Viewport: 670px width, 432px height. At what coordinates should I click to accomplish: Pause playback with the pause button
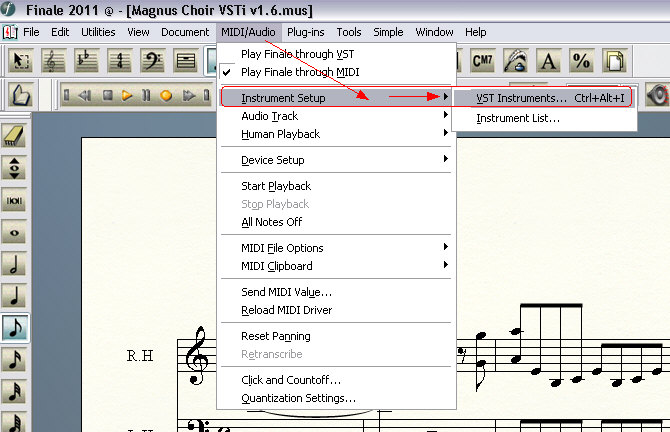[x=146, y=95]
